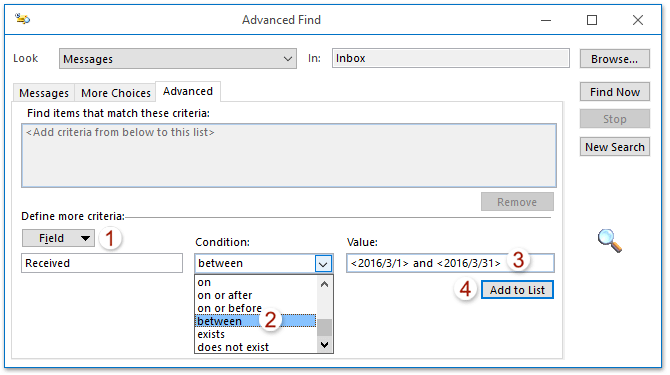Open the Field dropdown button

(x=59, y=238)
